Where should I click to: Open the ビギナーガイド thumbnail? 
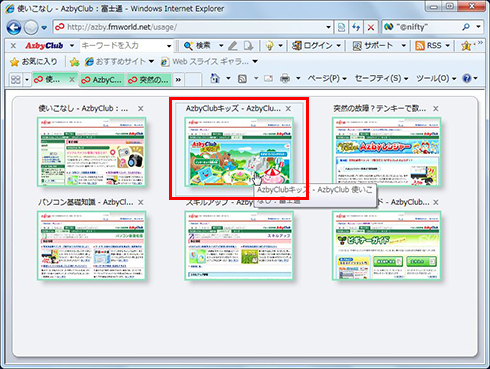click(387, 245)
